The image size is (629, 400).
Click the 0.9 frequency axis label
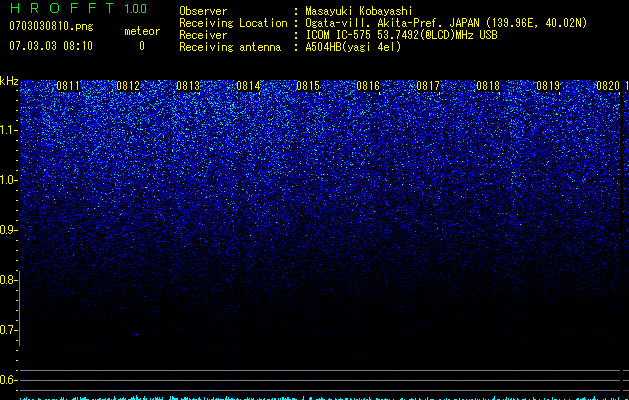(x=9, y=230)
